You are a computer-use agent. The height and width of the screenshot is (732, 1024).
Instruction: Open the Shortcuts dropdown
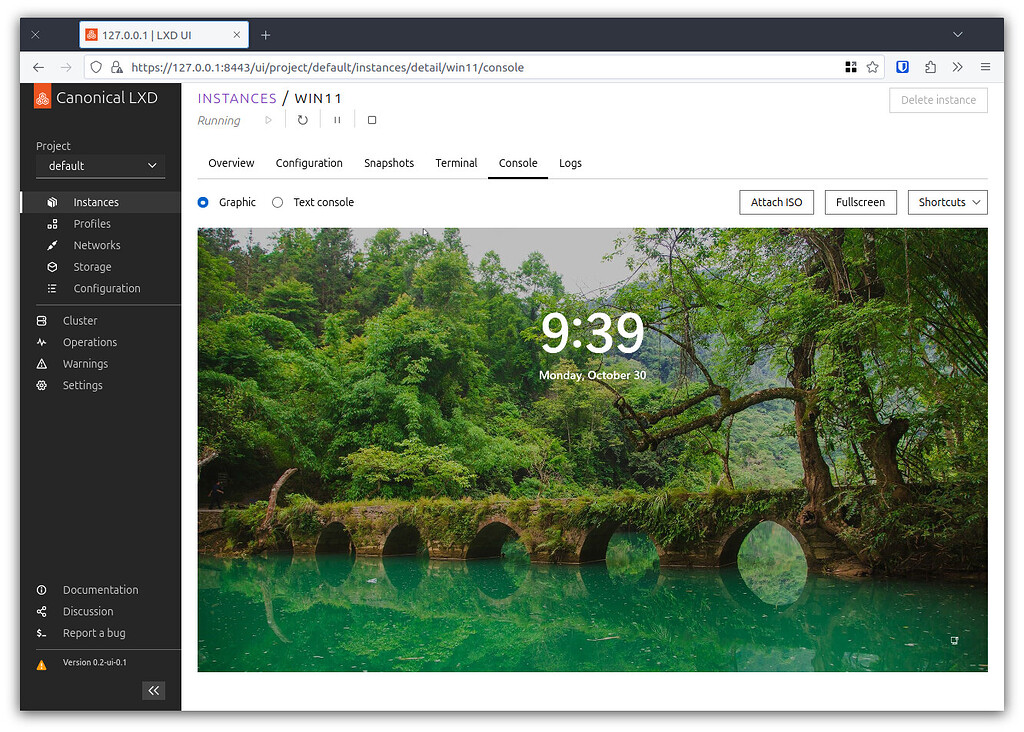[x=947, y=202]
